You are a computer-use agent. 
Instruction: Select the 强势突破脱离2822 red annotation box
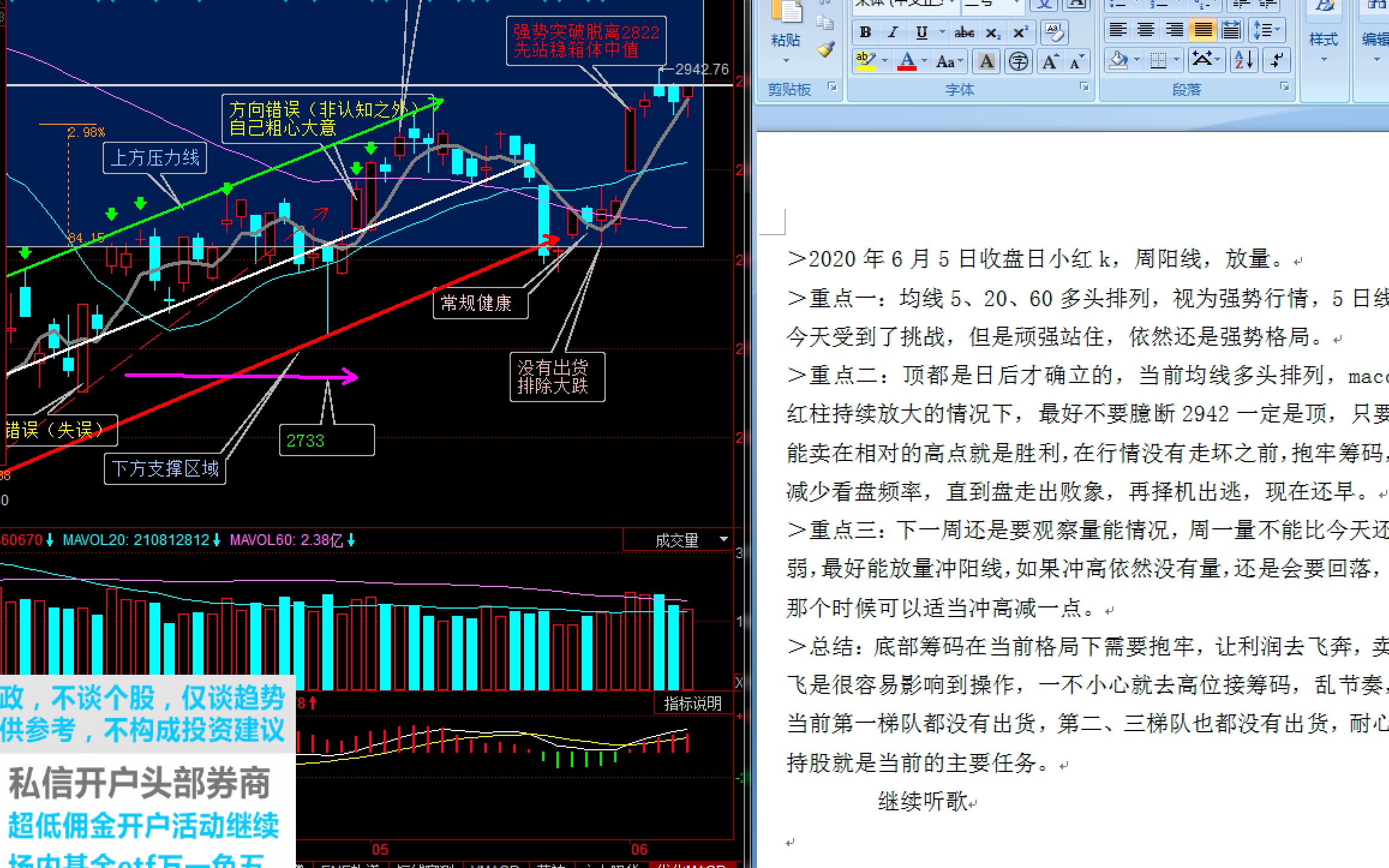click(586, 41)
